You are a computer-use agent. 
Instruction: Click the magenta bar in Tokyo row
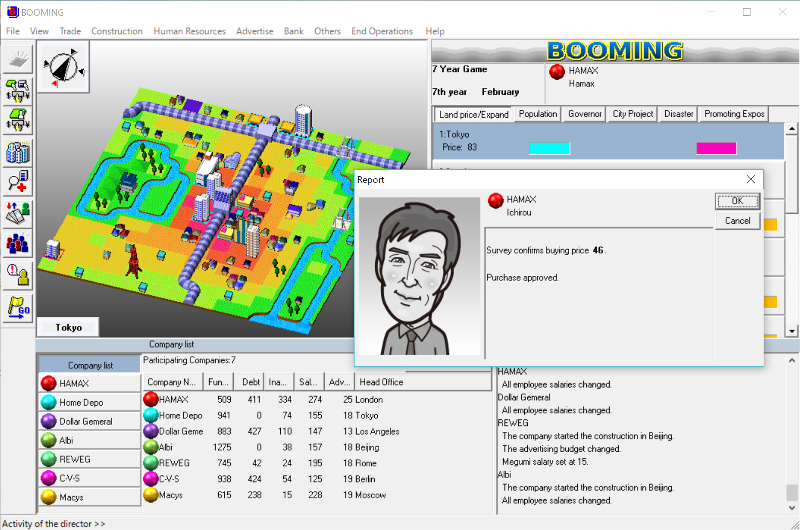point(716,148)
